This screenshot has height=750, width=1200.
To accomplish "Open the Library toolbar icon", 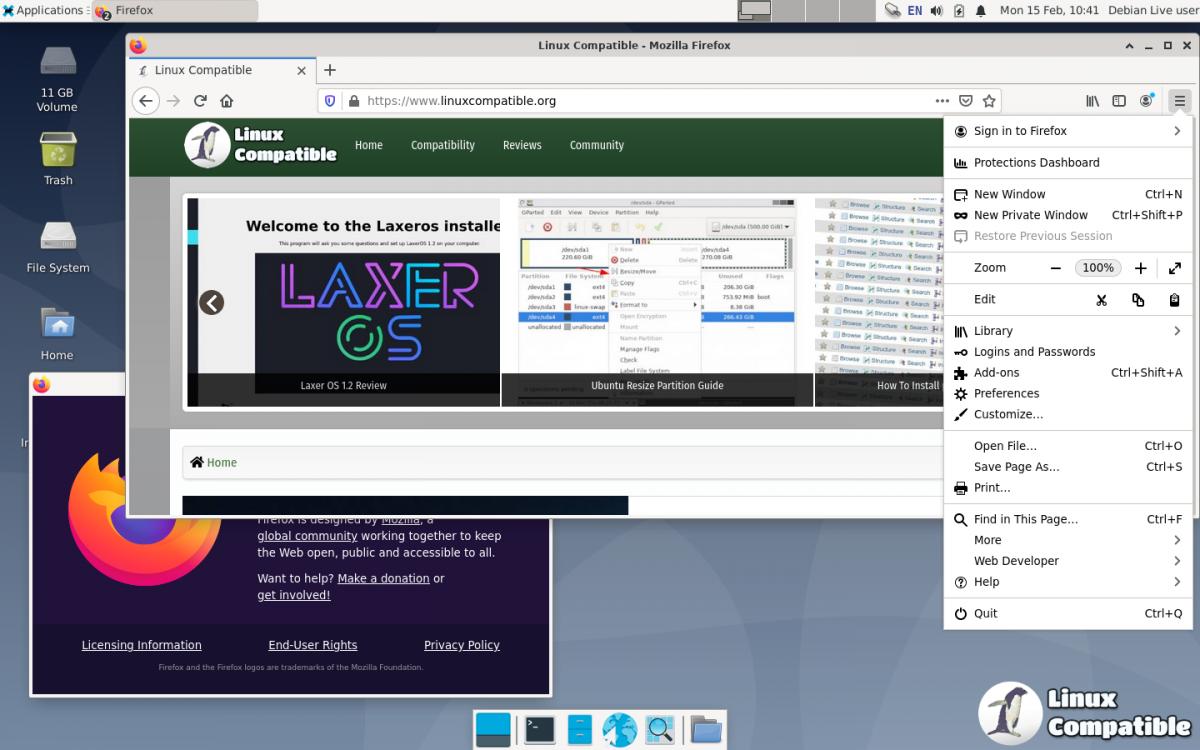I will tap(1093, 101).
